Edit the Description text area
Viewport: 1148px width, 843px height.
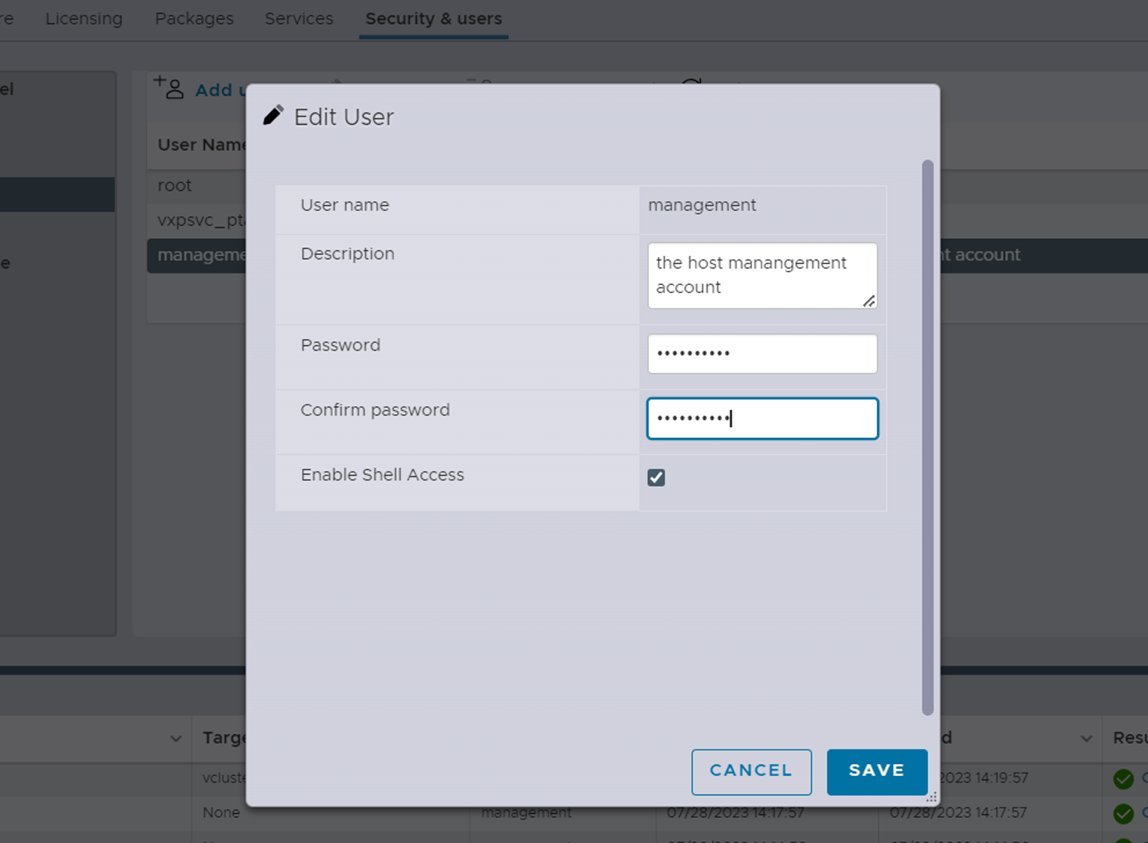point(762,275)
